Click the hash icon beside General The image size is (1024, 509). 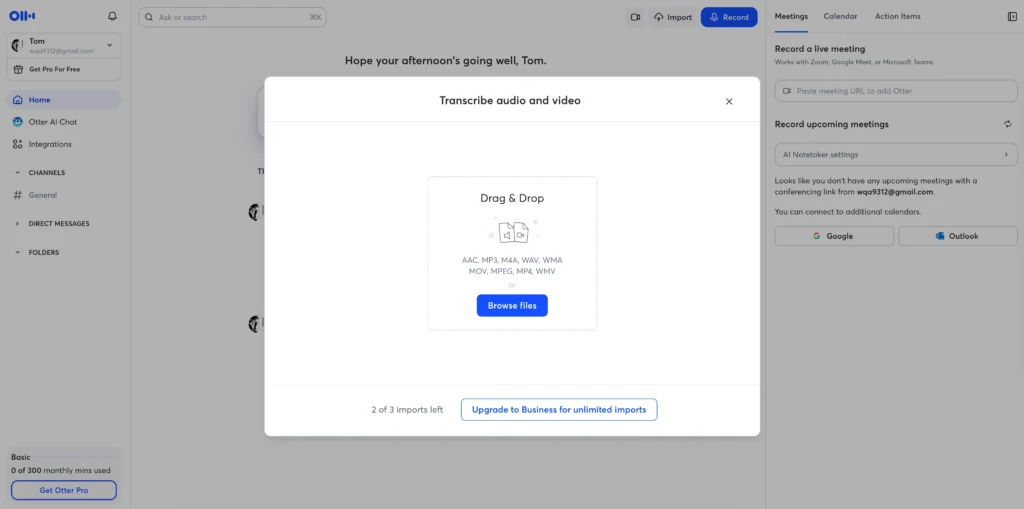tap(18, 195)
